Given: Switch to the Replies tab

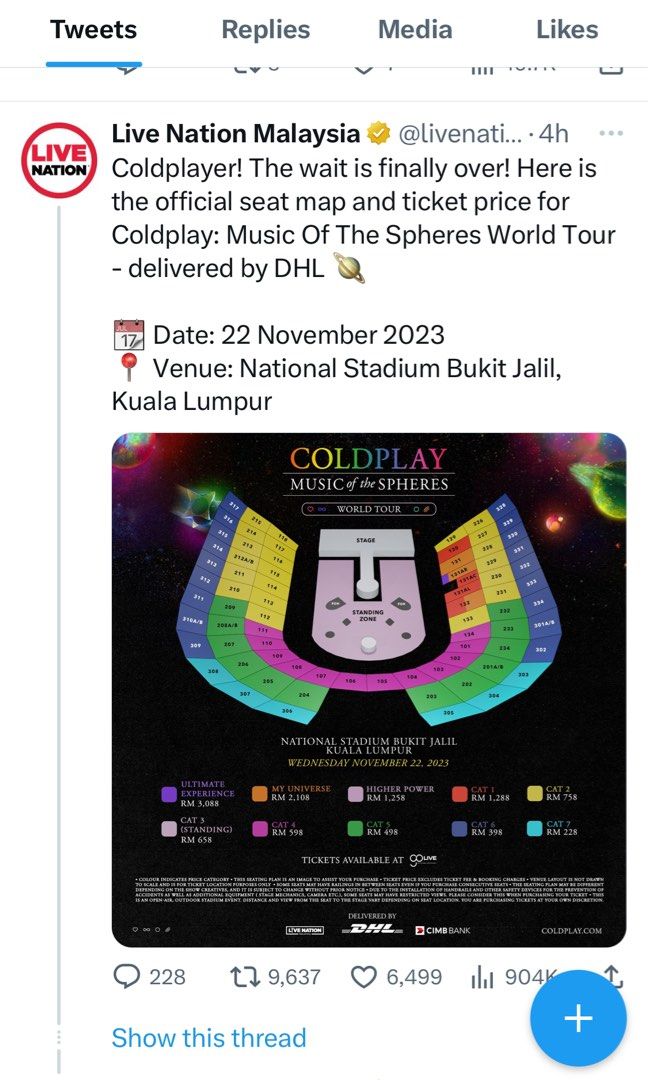Looking at the screenshot, I should click(x=265, y=30).
